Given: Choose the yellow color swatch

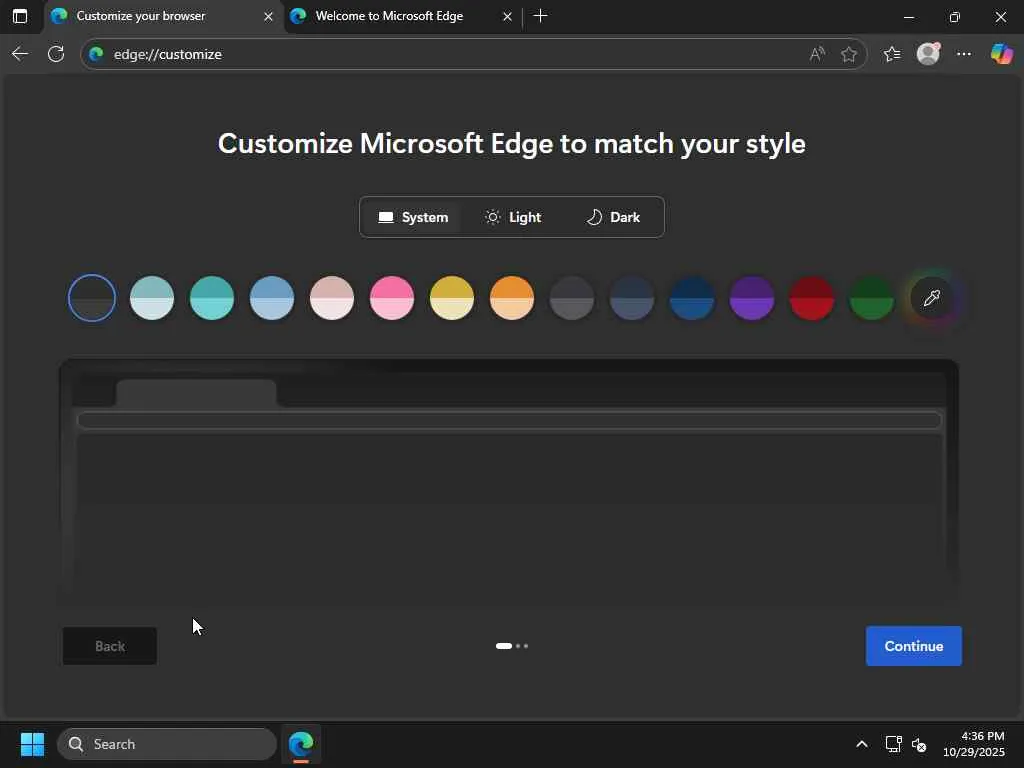Looking at the screenshot, I should tap(452, 298).
